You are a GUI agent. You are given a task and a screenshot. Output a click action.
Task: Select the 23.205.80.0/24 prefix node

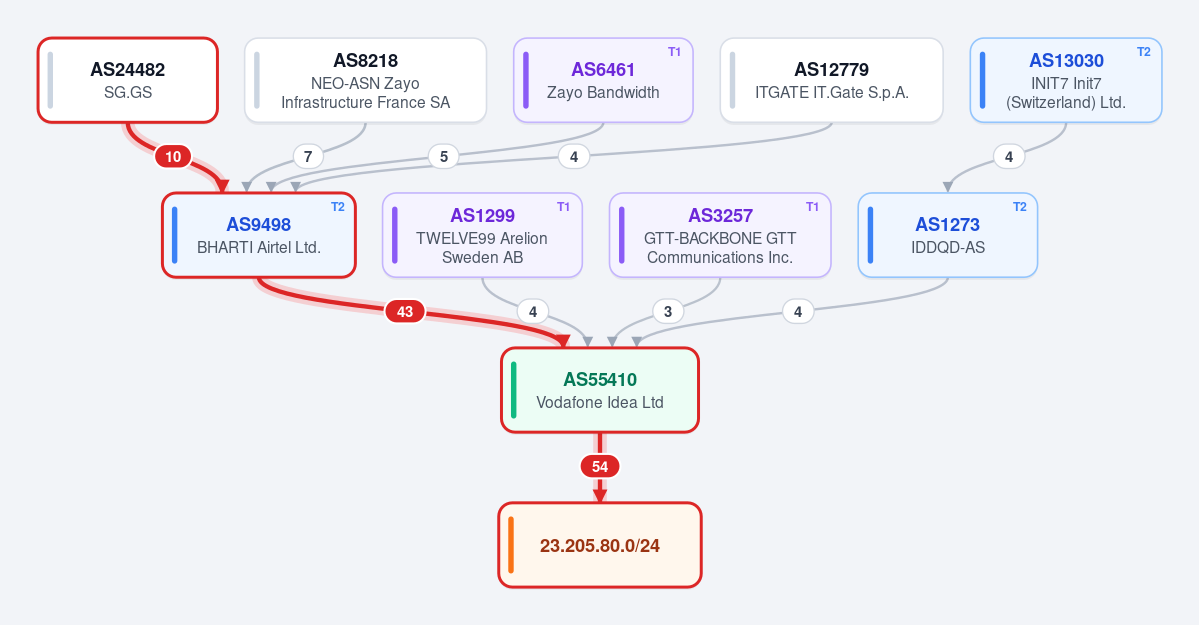(600, 545)
